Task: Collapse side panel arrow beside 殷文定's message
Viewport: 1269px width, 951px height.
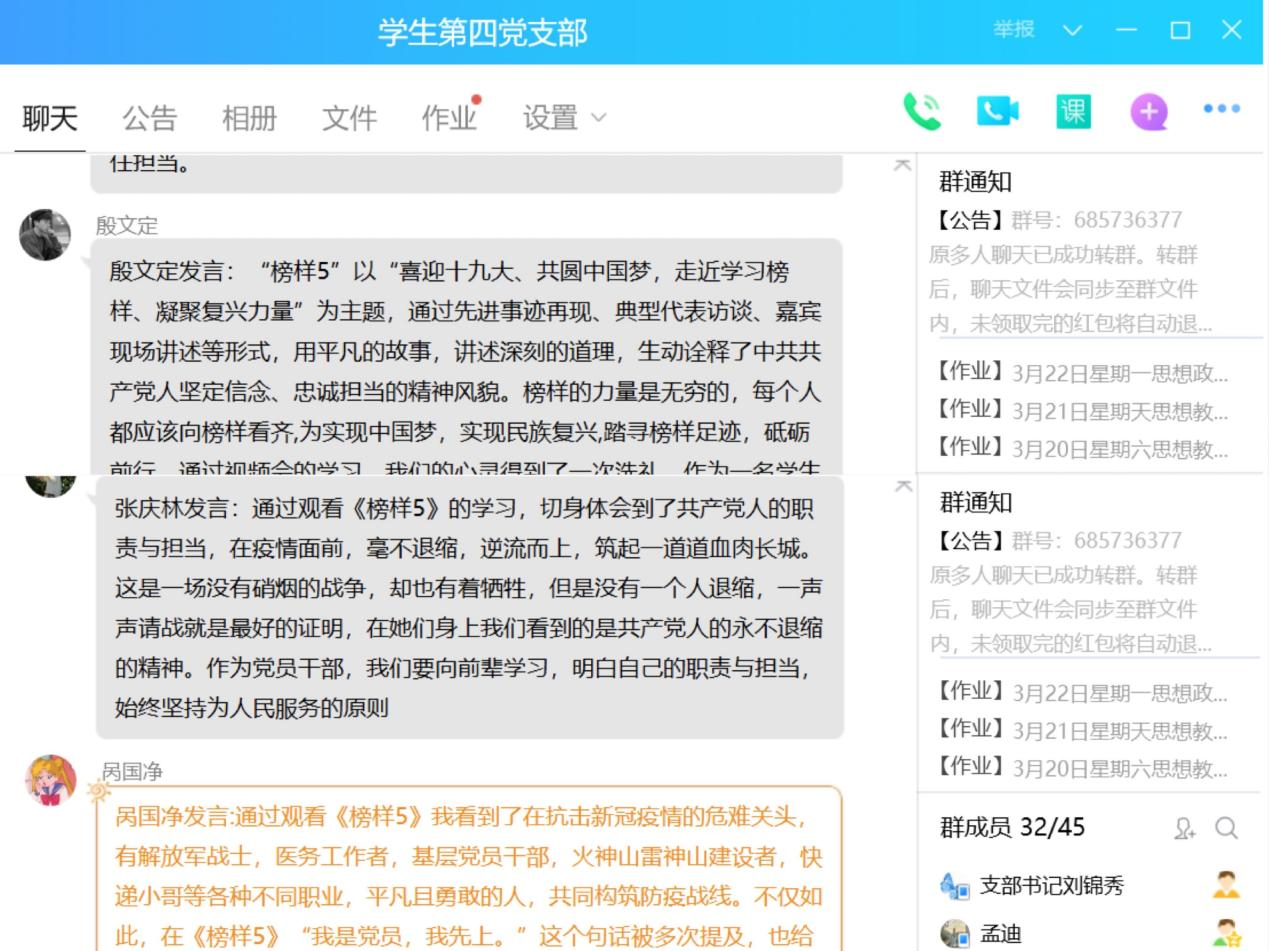Action: [x=902, y=165]
